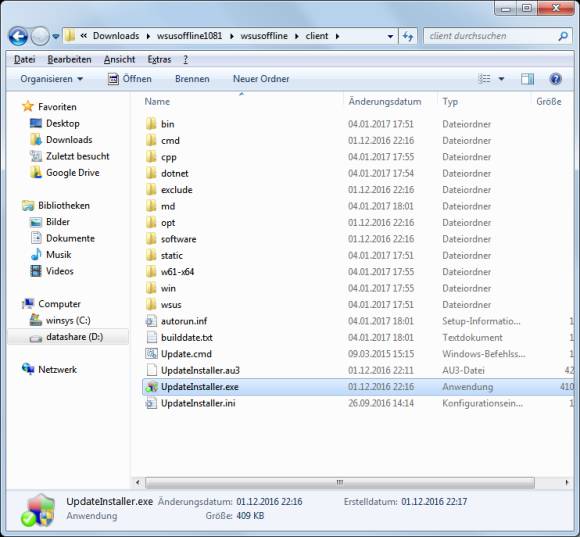Open the Organisieren dropdown menu
Viewport: 580px width, 537px height.
[51, 79]
